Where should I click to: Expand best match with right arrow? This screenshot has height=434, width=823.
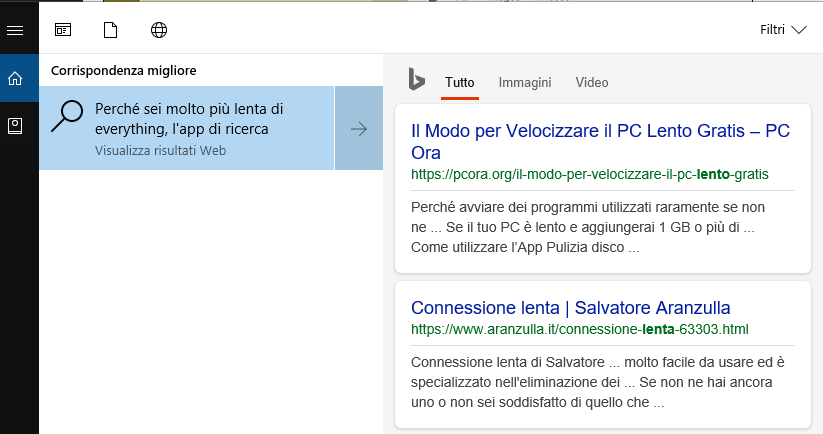click(x=359, y=129)
